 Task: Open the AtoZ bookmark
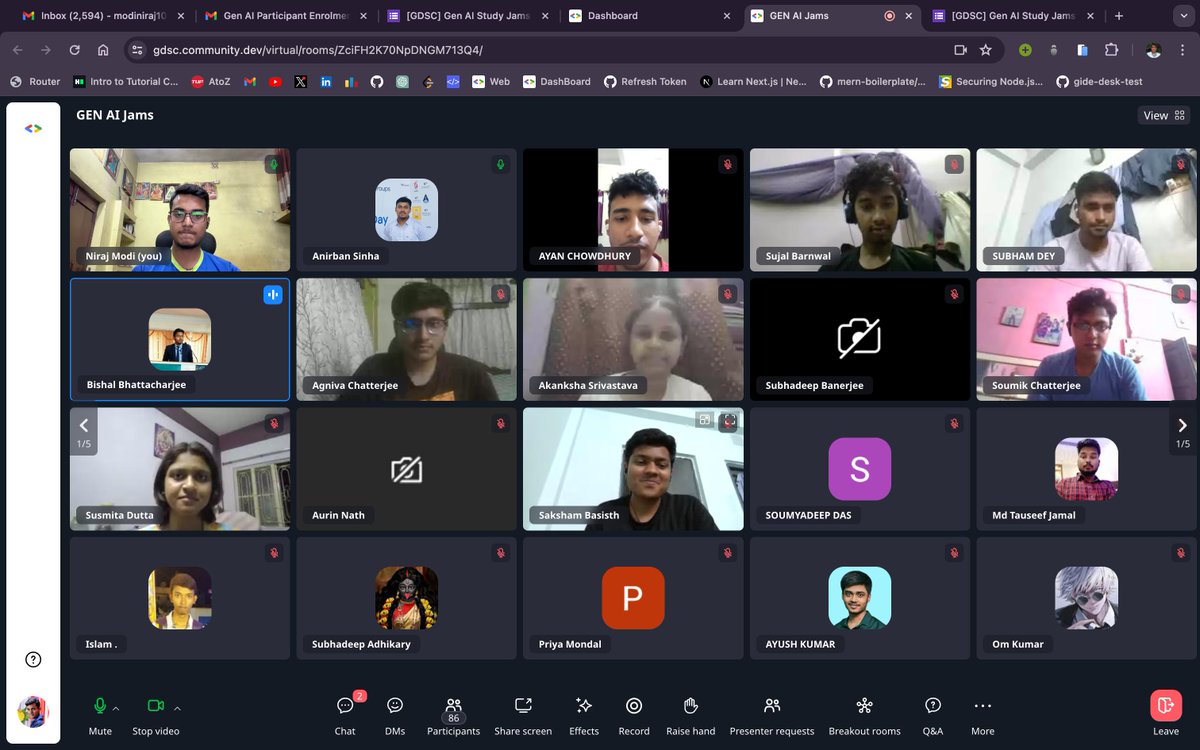pos(211,82)
